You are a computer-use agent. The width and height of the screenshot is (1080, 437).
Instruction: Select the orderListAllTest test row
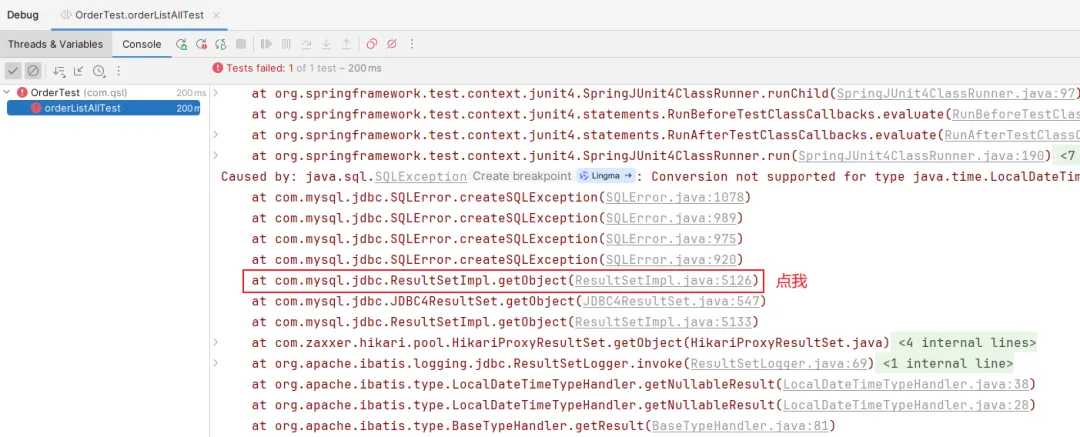coord(103,108)
